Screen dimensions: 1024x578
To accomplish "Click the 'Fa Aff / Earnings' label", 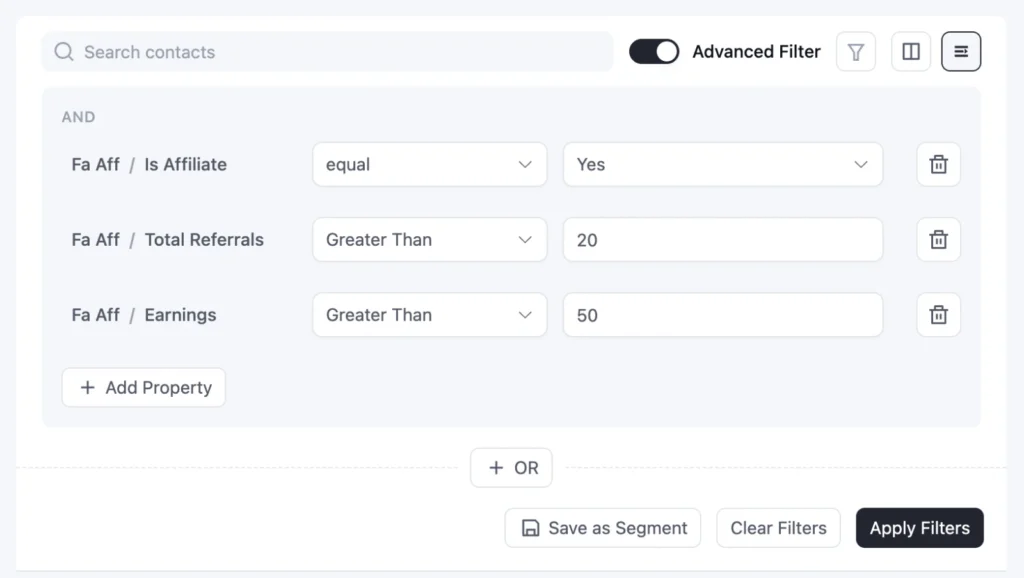I will click(144, 315).
